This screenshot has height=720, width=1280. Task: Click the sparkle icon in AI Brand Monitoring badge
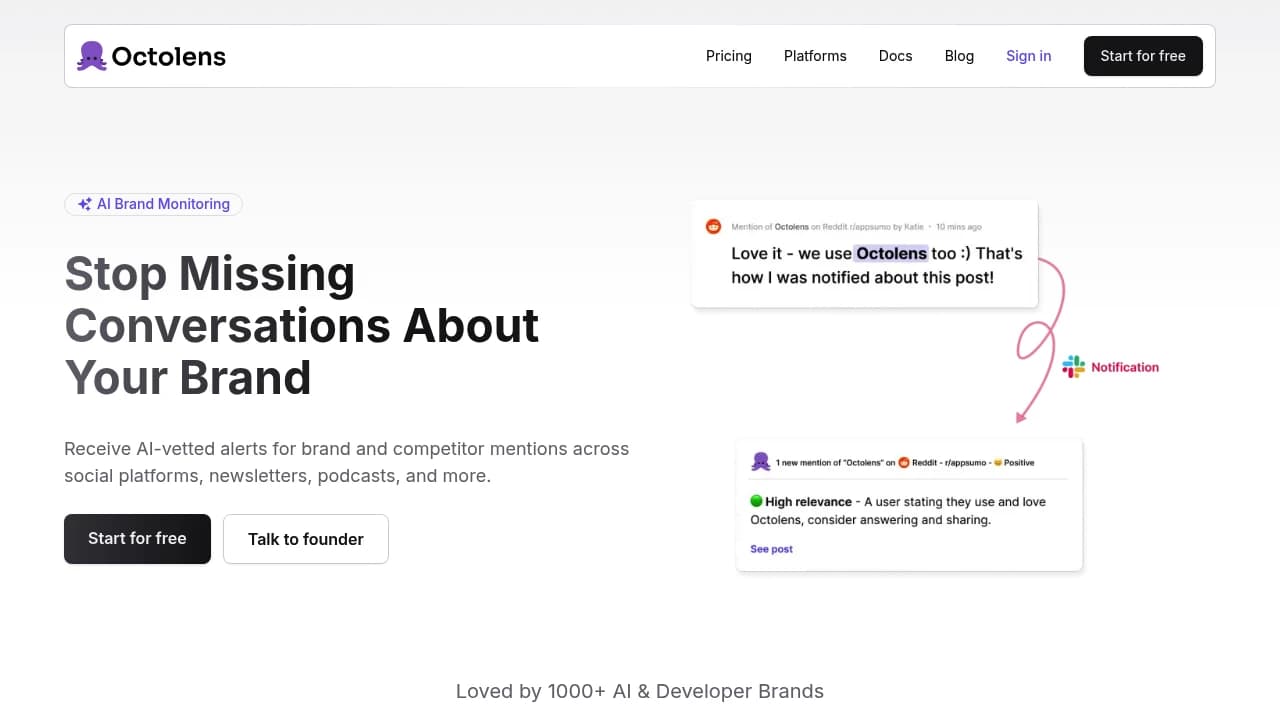pyautogui.click(x=85, y=204)
